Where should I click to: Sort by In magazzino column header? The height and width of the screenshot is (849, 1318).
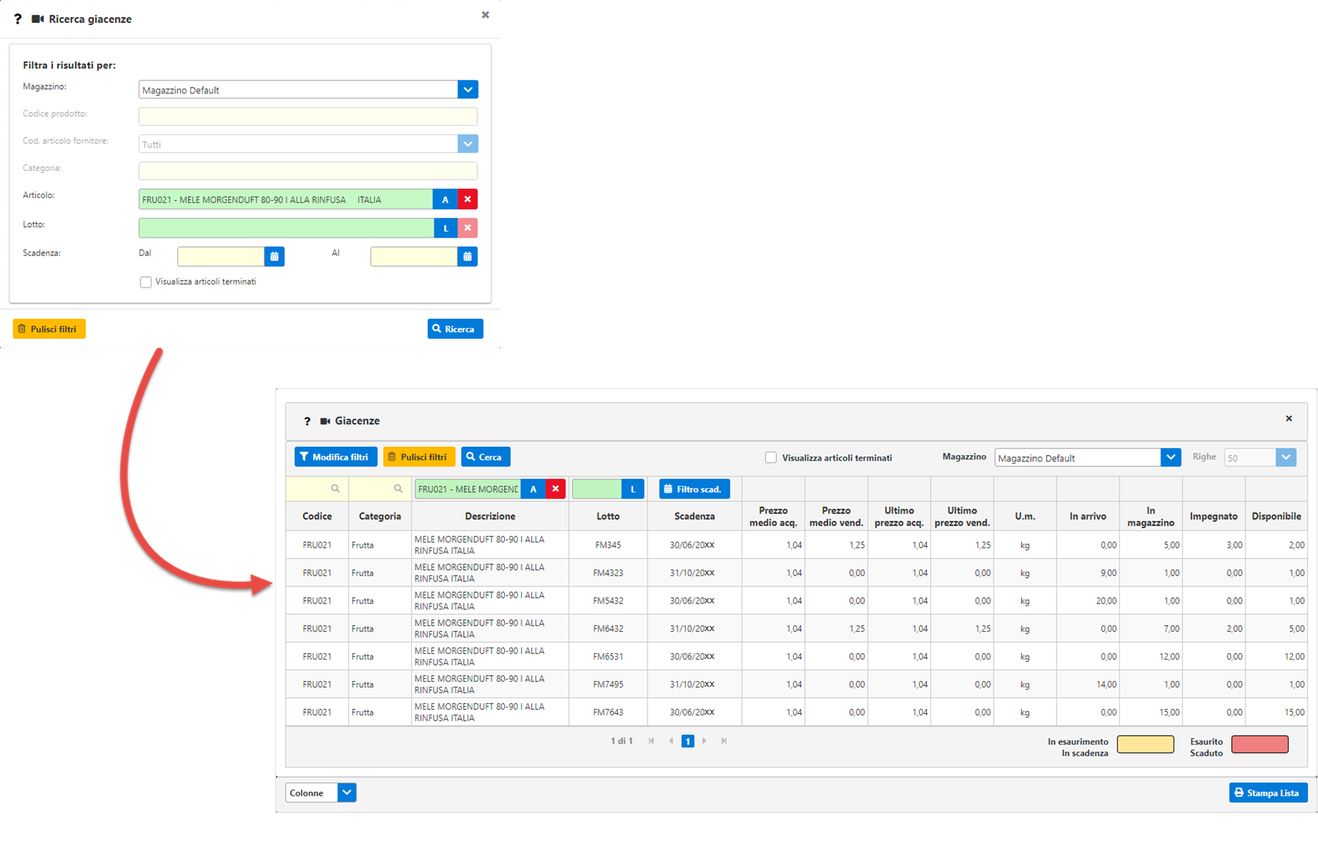click(1151, 516)
